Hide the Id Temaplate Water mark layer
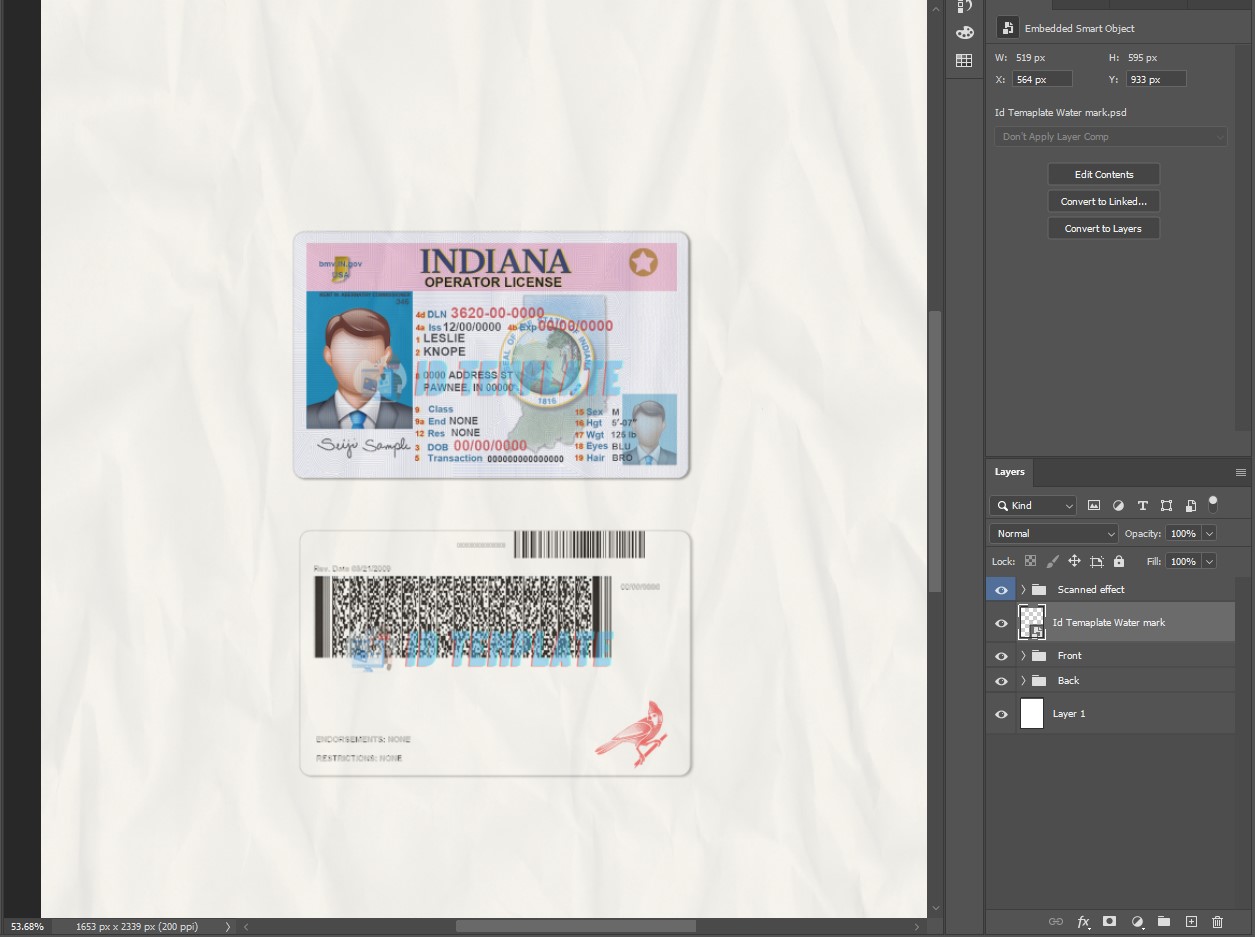 point(1001,623)
